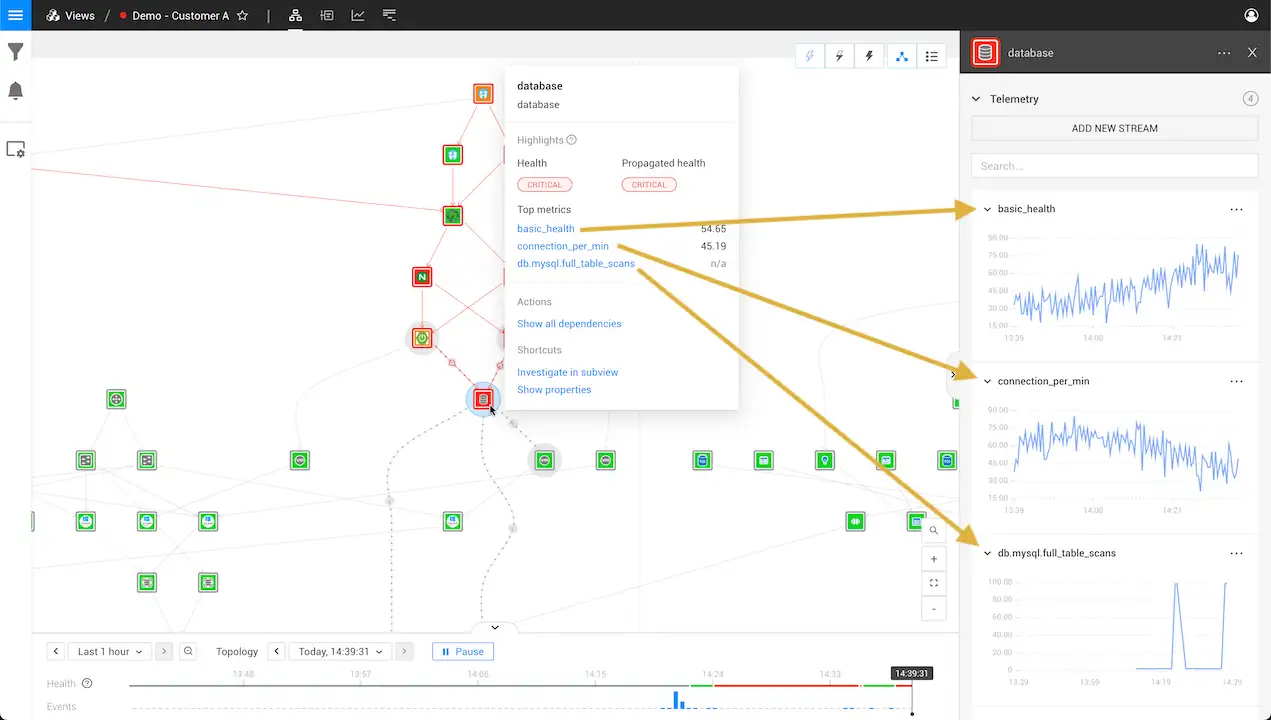
Task: Select the list view icon above the topology
Action: click(x=931, y=56)
